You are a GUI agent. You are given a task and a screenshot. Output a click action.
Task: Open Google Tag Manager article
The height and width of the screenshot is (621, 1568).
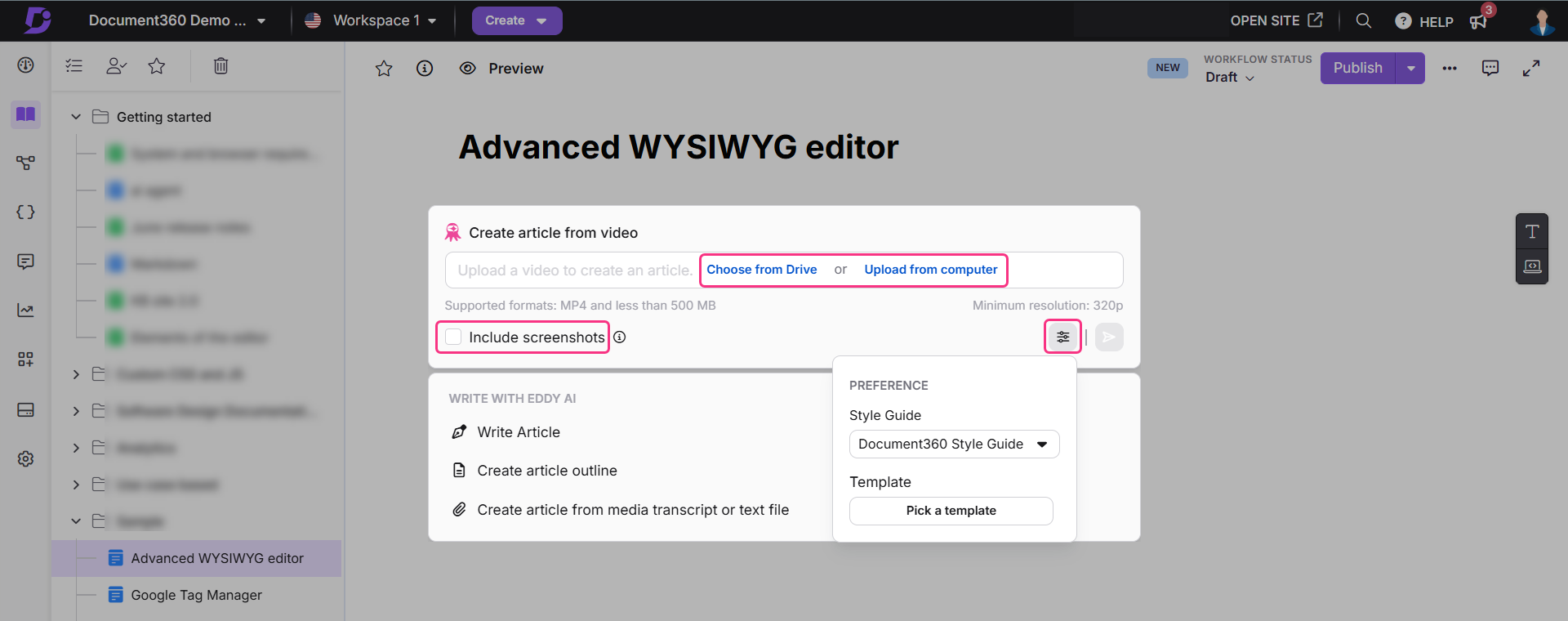pyautogui.click(x=196, y=595)
